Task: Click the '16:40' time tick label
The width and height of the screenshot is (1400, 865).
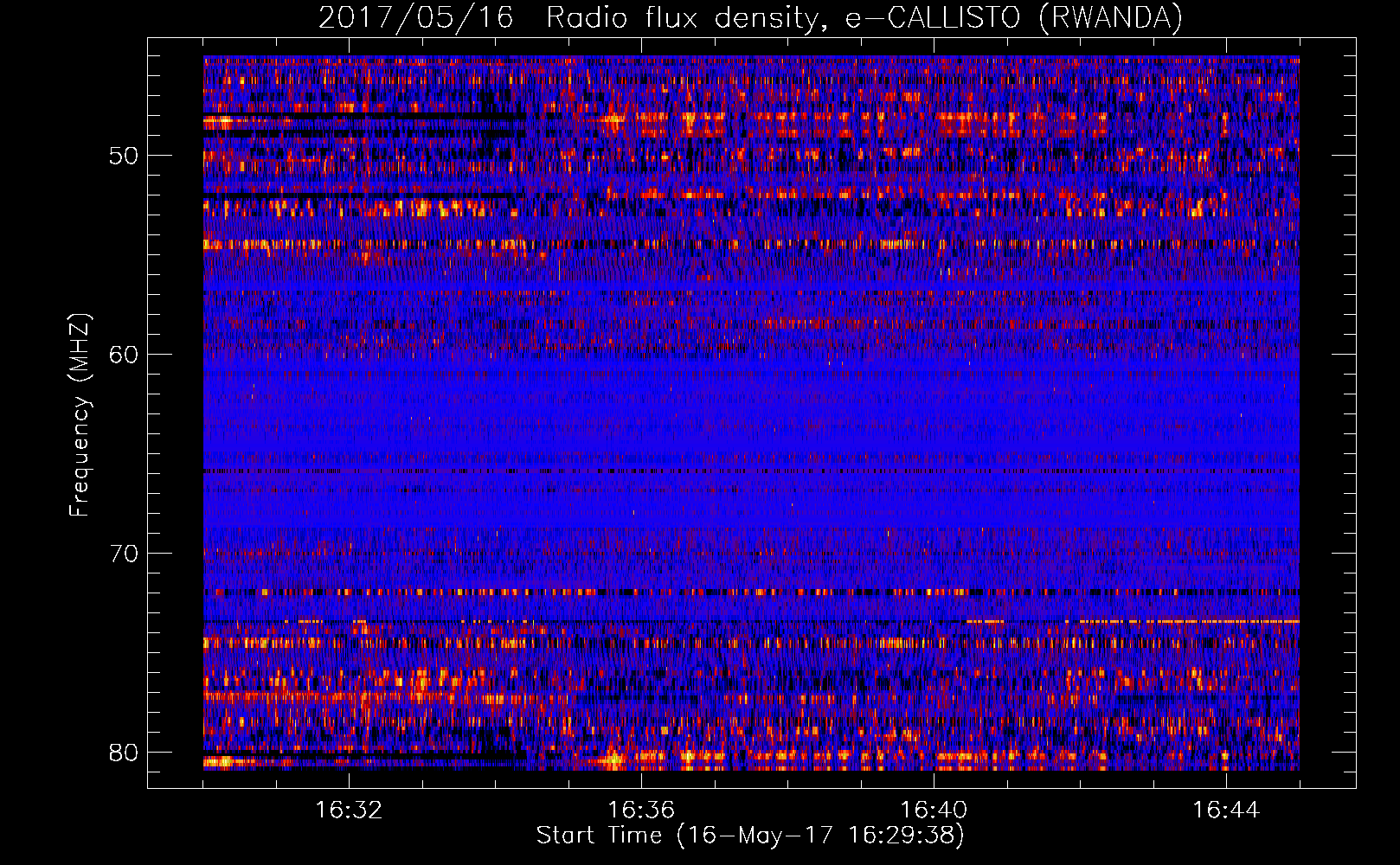Action: pyautogui.click(x=934, y=810)
